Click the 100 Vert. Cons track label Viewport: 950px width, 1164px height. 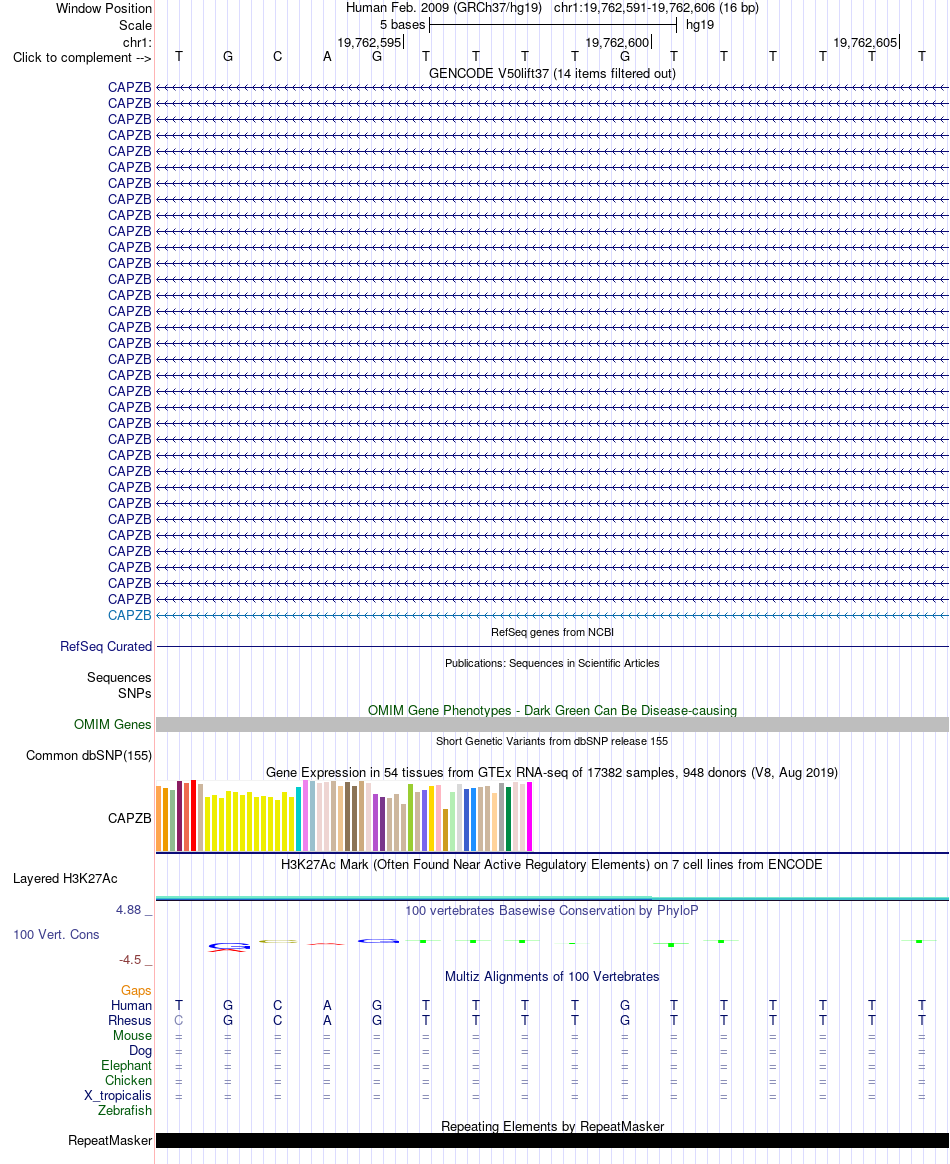click(x=56, y=935)
